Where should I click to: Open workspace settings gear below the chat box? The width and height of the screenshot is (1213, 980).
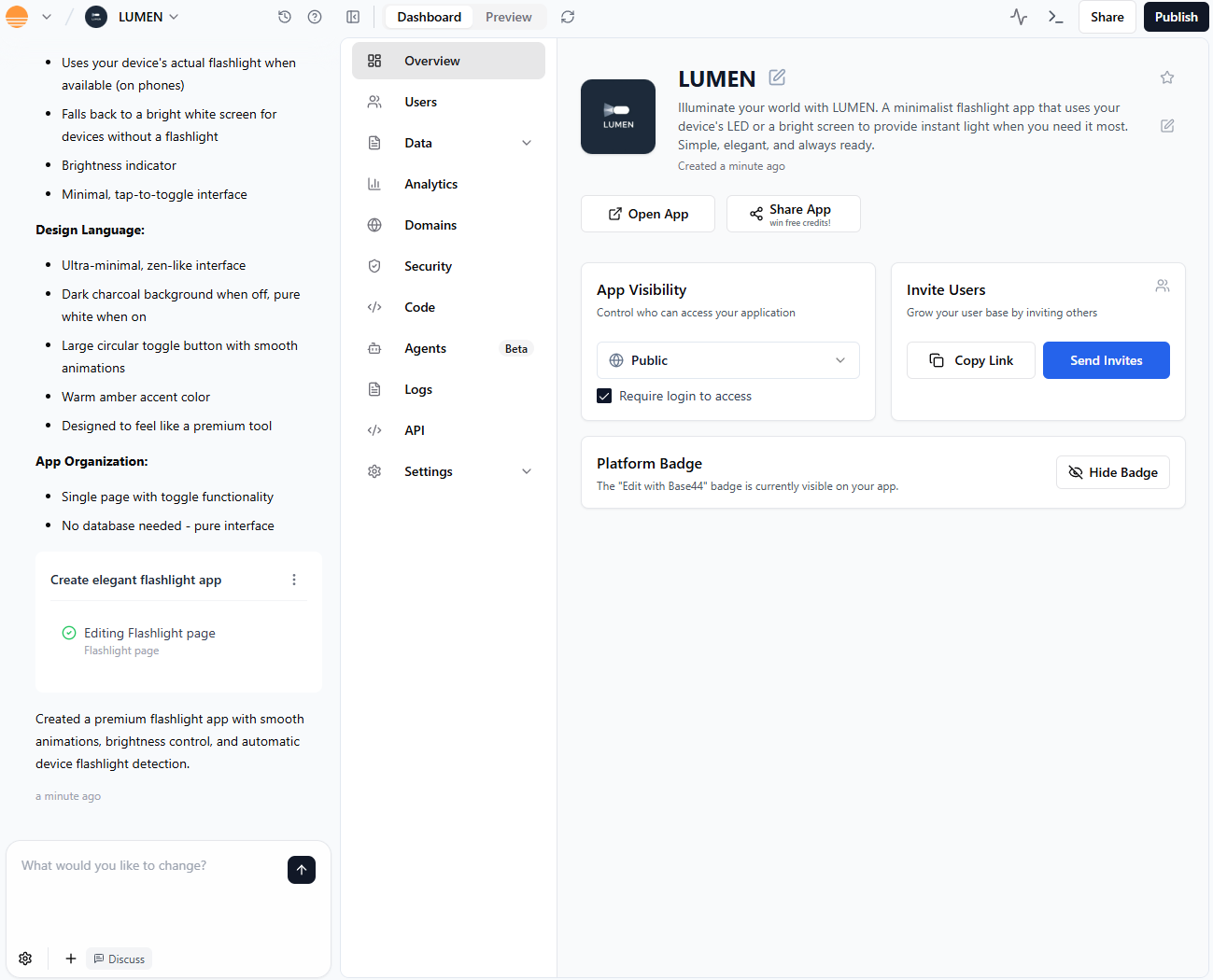point(25,959)
